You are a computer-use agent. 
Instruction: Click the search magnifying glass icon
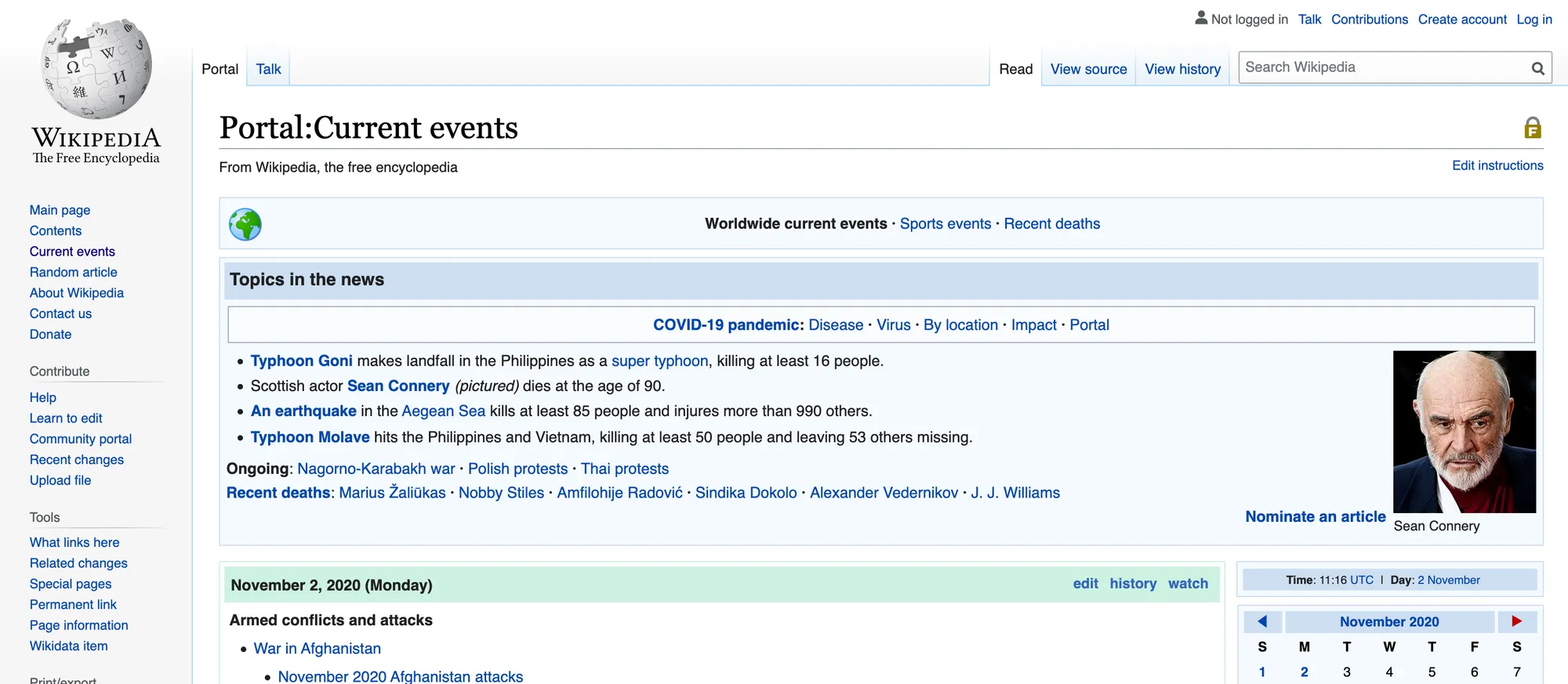pos(1537,68)
